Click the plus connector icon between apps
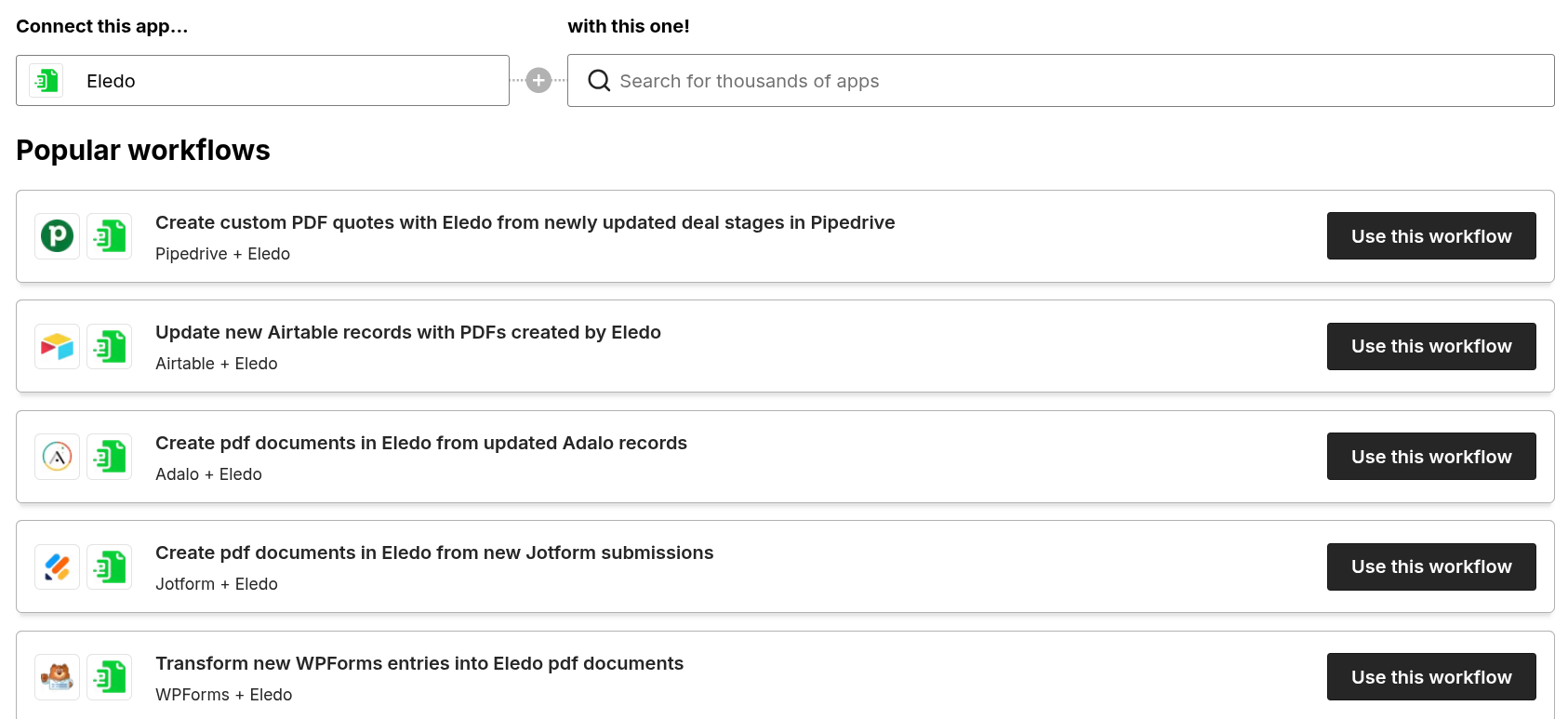Image resolution: width=1568 pixels, height=719 pixels. coord(538,81)
